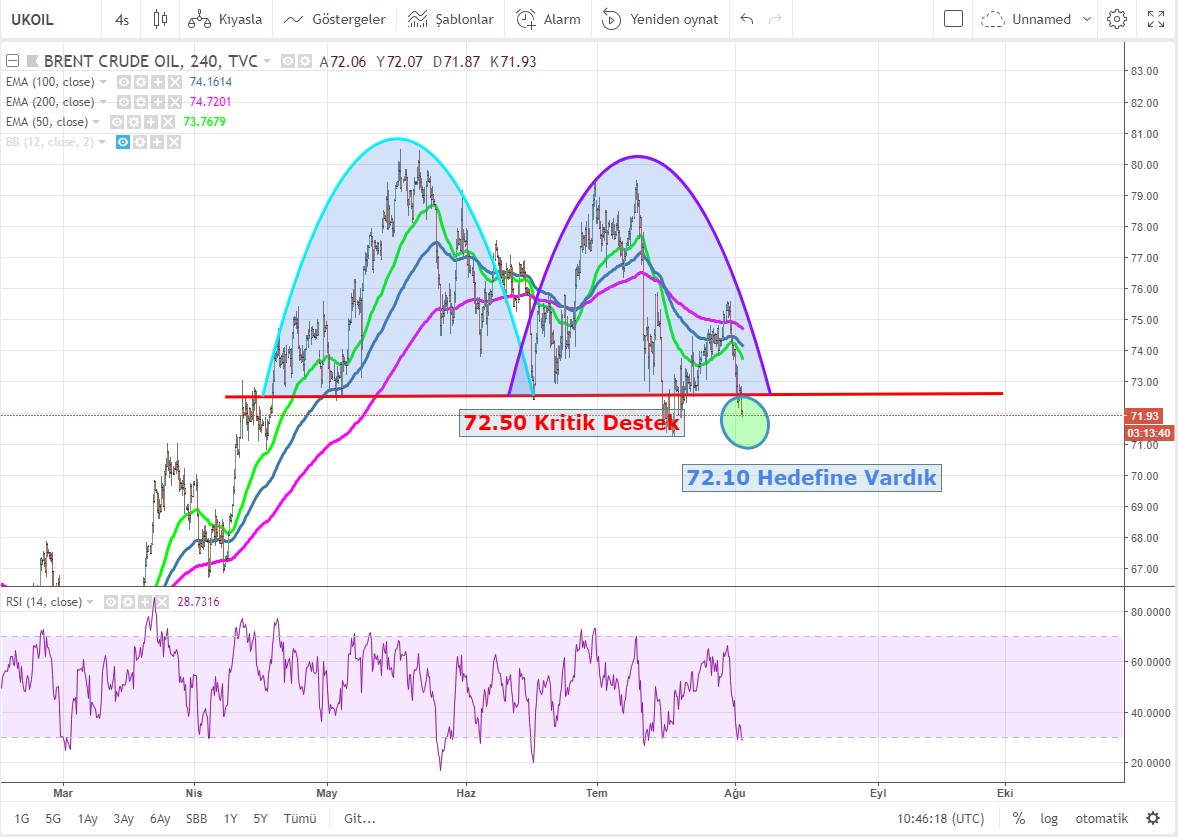
Task: Create an alert with the Alarm button
Action: (x=549, y=19)
